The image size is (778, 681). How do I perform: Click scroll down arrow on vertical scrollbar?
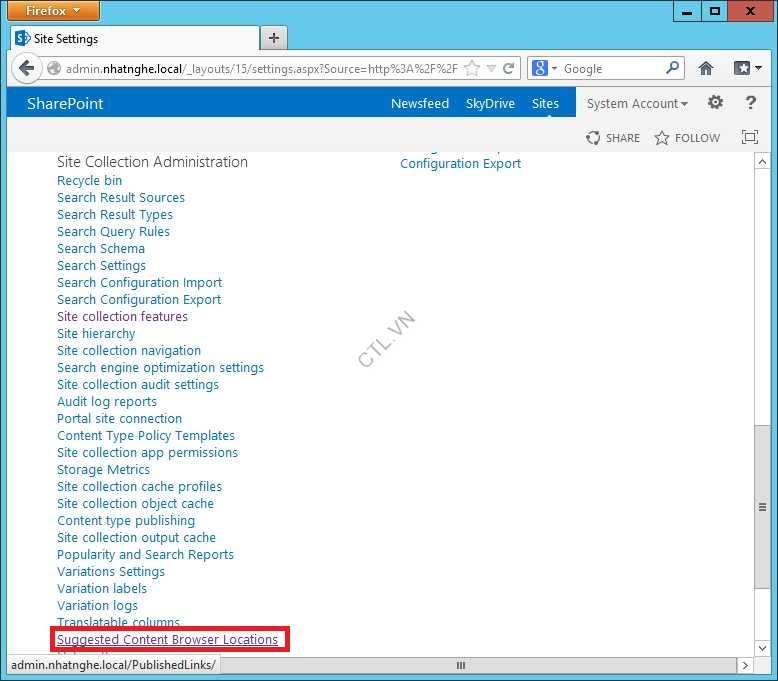pos(762,648)
